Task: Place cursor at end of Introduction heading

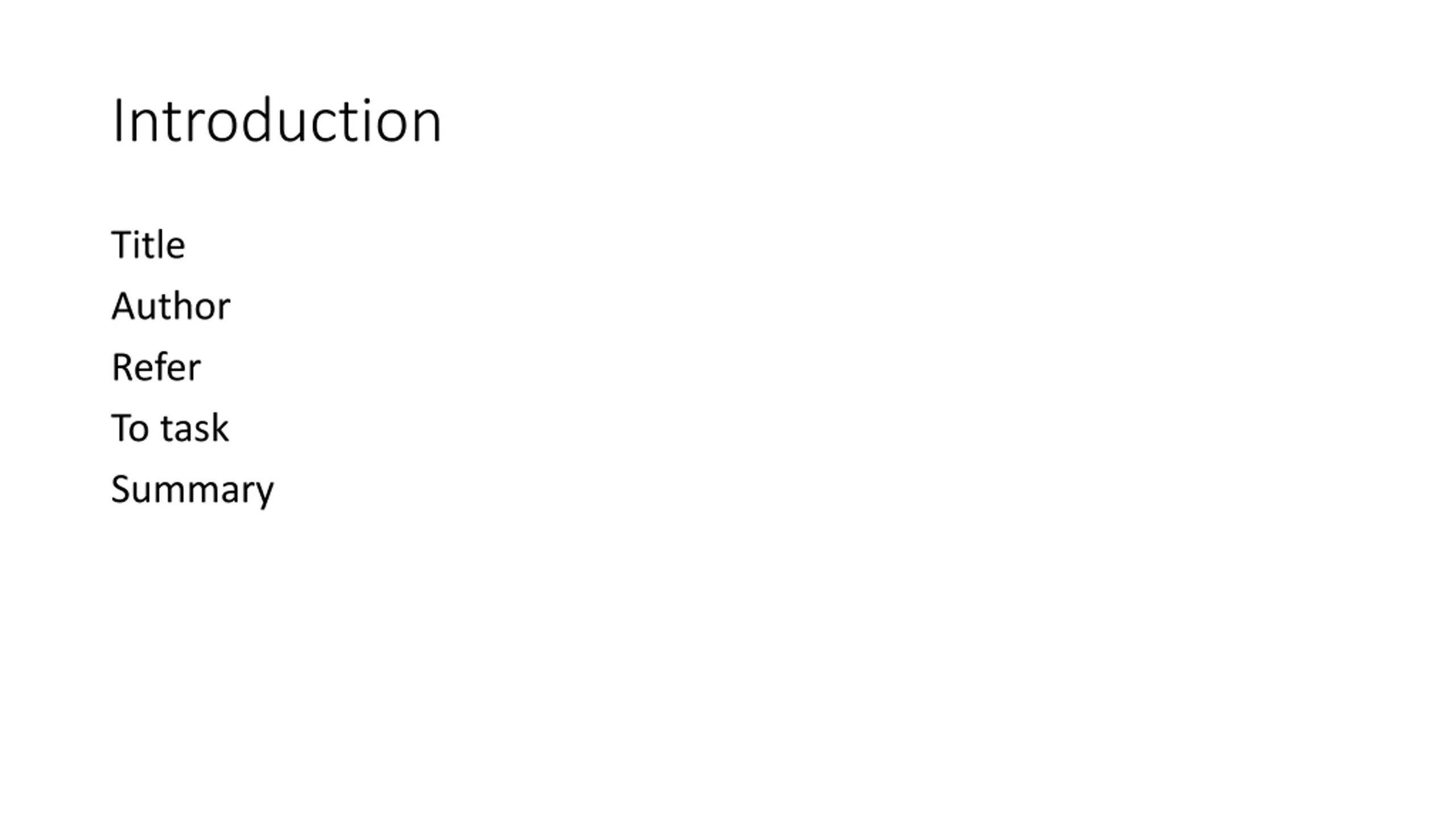Action: [442, 121]
